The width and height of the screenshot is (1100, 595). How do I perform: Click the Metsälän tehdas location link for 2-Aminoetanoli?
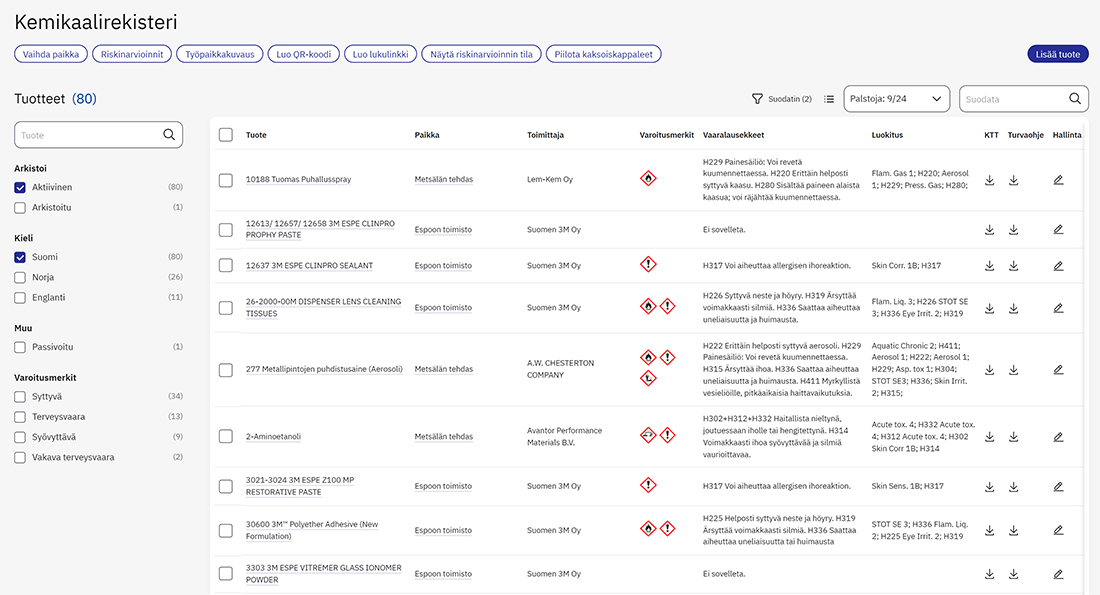[443, 436]
